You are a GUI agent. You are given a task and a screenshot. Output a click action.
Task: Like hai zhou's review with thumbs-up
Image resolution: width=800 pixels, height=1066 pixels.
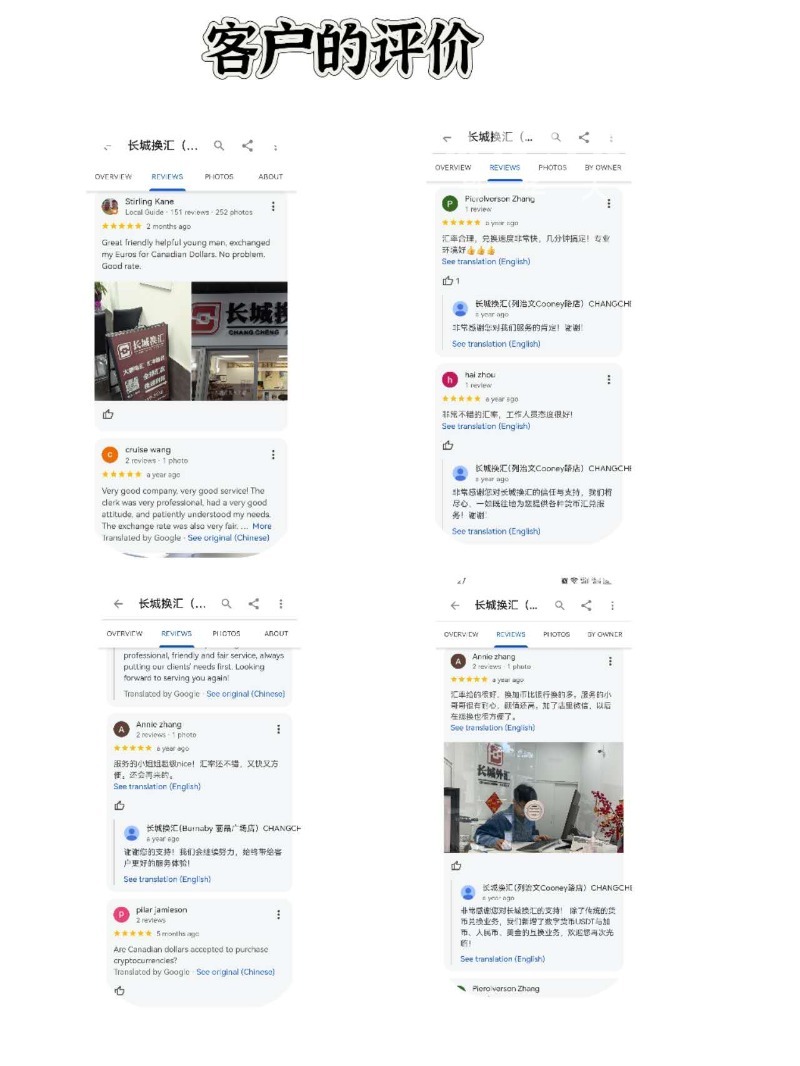448,445
